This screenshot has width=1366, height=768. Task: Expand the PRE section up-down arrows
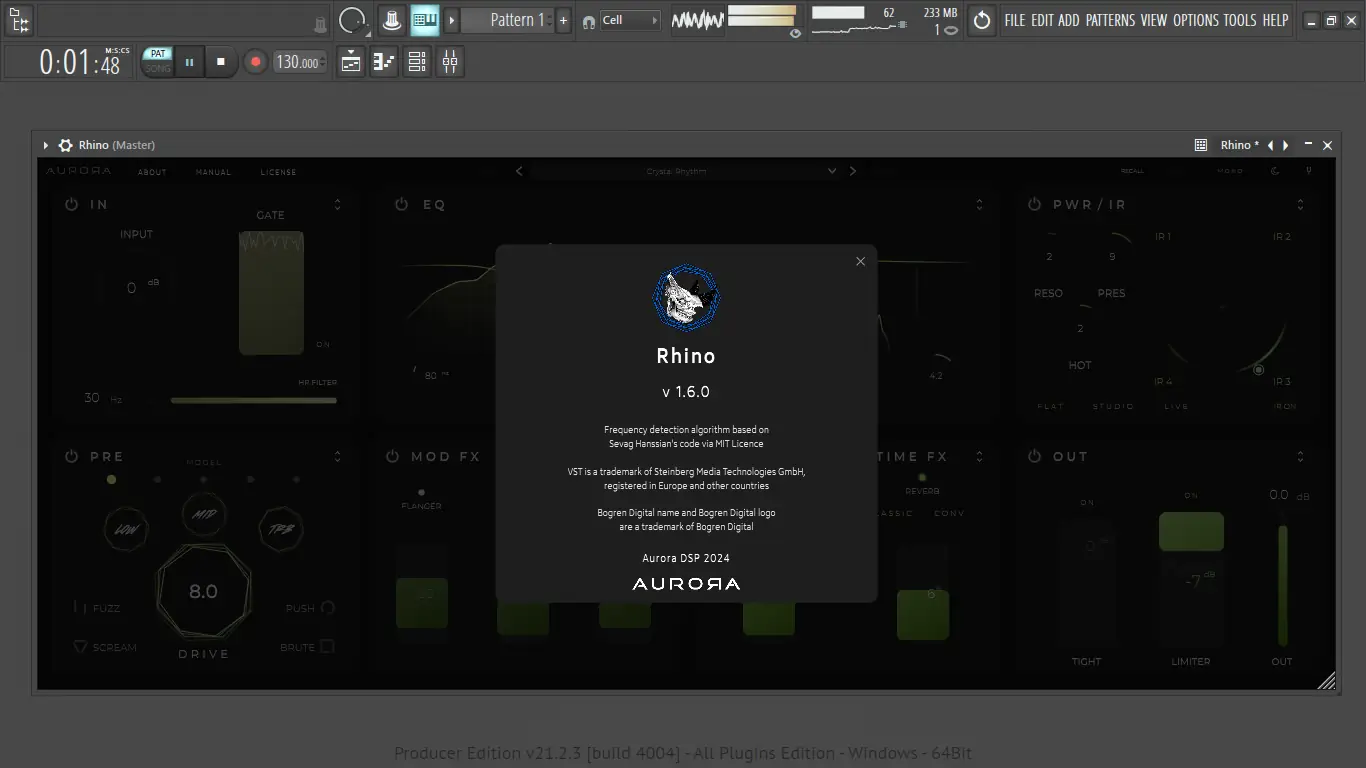[337, 456]
